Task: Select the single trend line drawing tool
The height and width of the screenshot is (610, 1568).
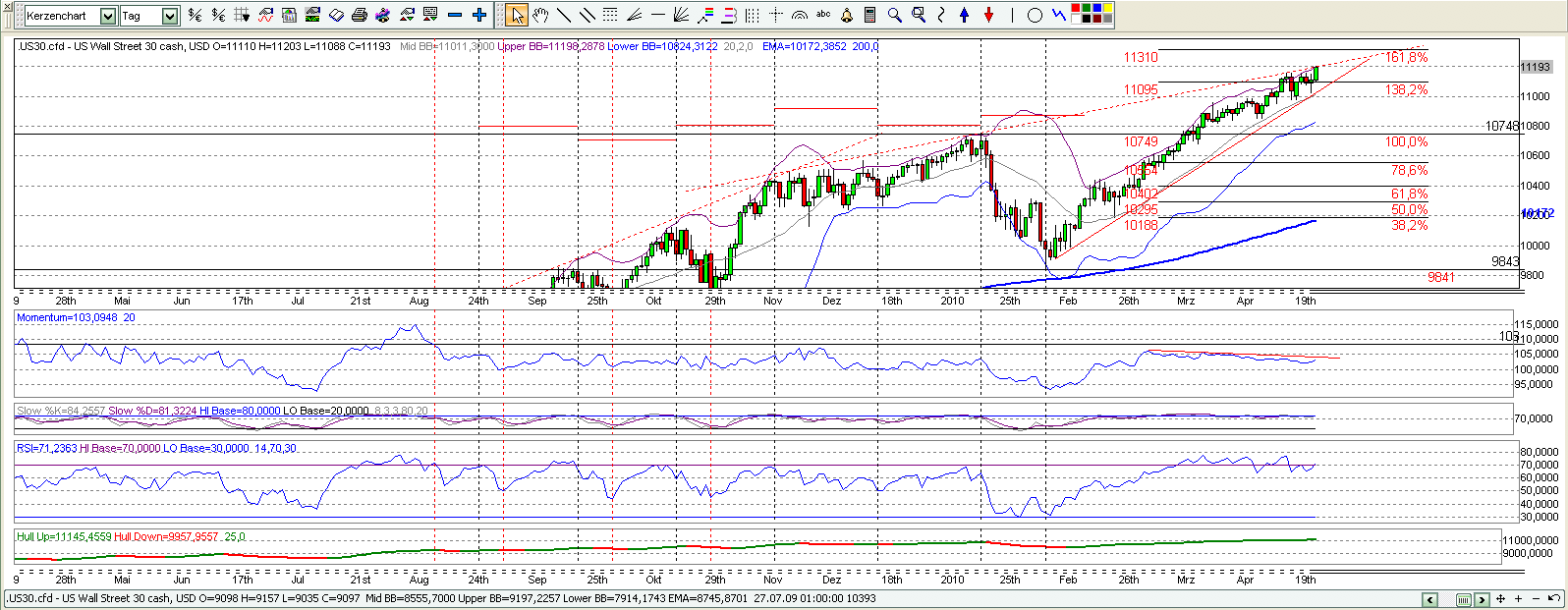Action: click(x=563, y=15)
